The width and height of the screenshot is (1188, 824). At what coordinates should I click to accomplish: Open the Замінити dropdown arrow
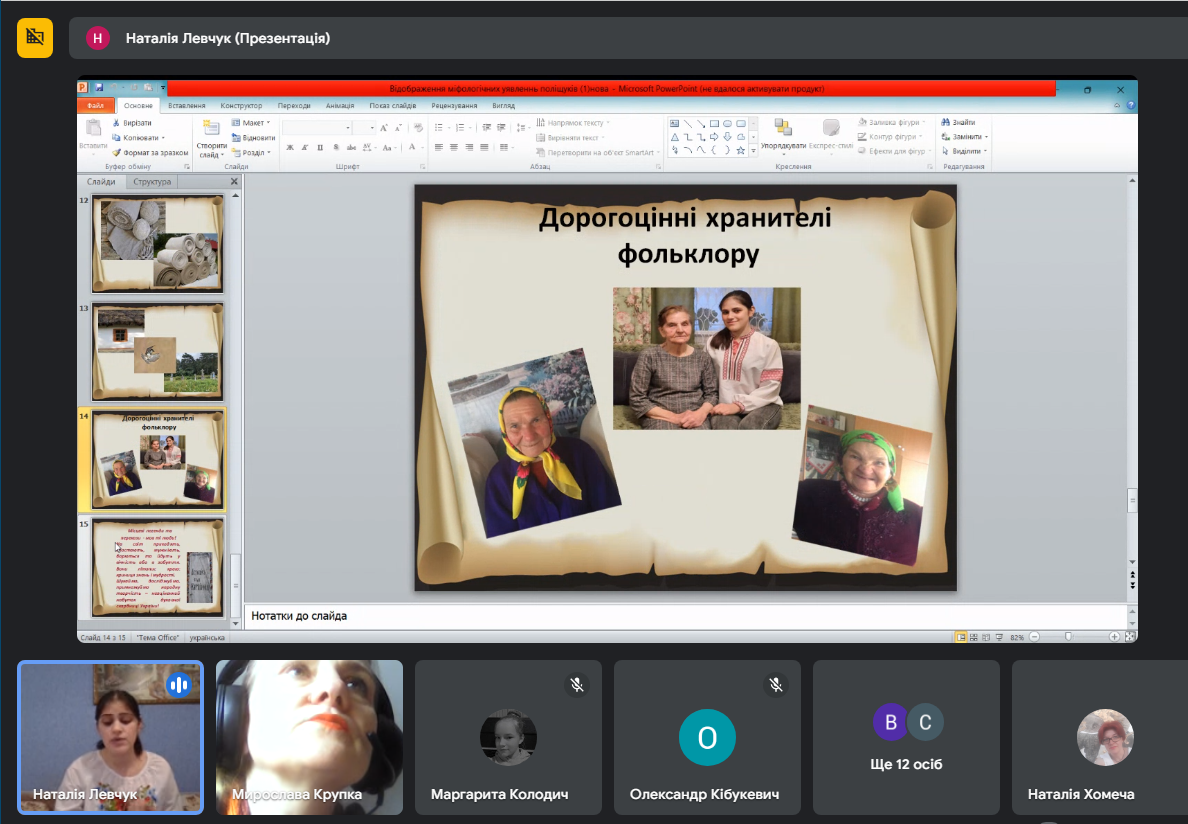[986, 137]
